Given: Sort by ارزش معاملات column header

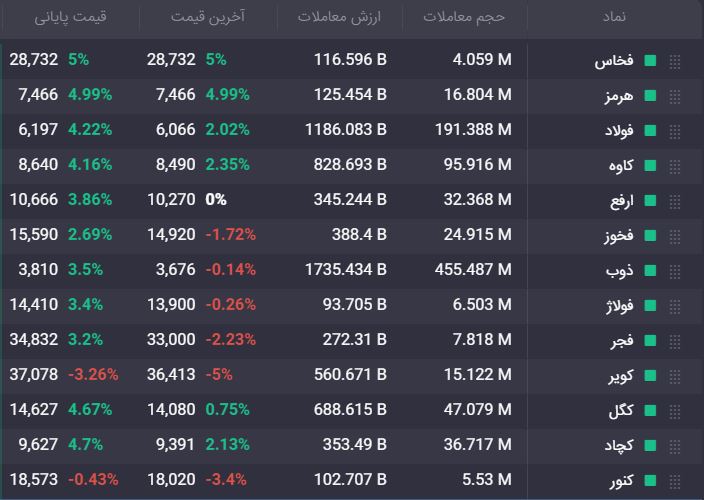Looking at the screenshot, I should (339, 17).
